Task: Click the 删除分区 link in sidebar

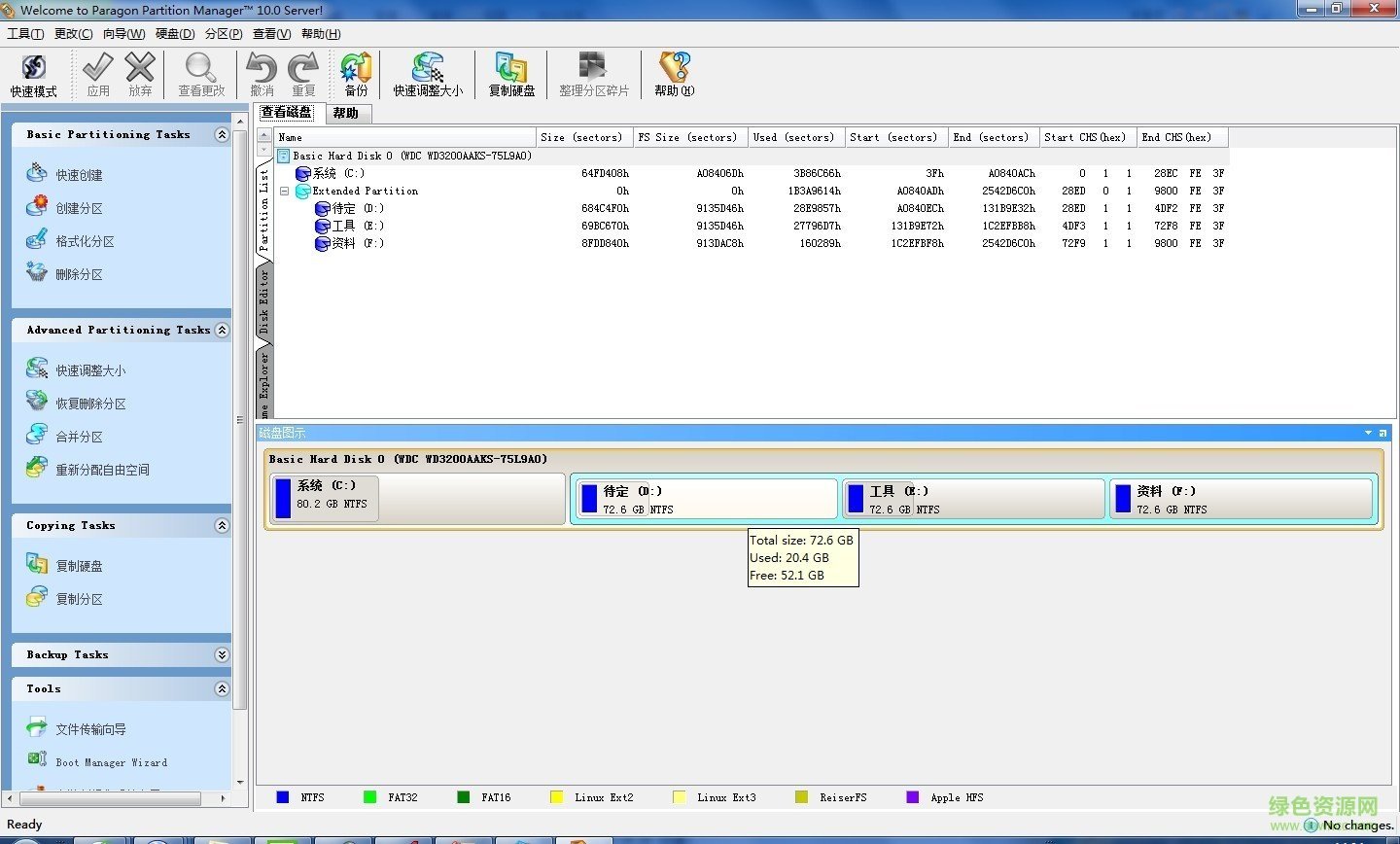Action: 79,274
